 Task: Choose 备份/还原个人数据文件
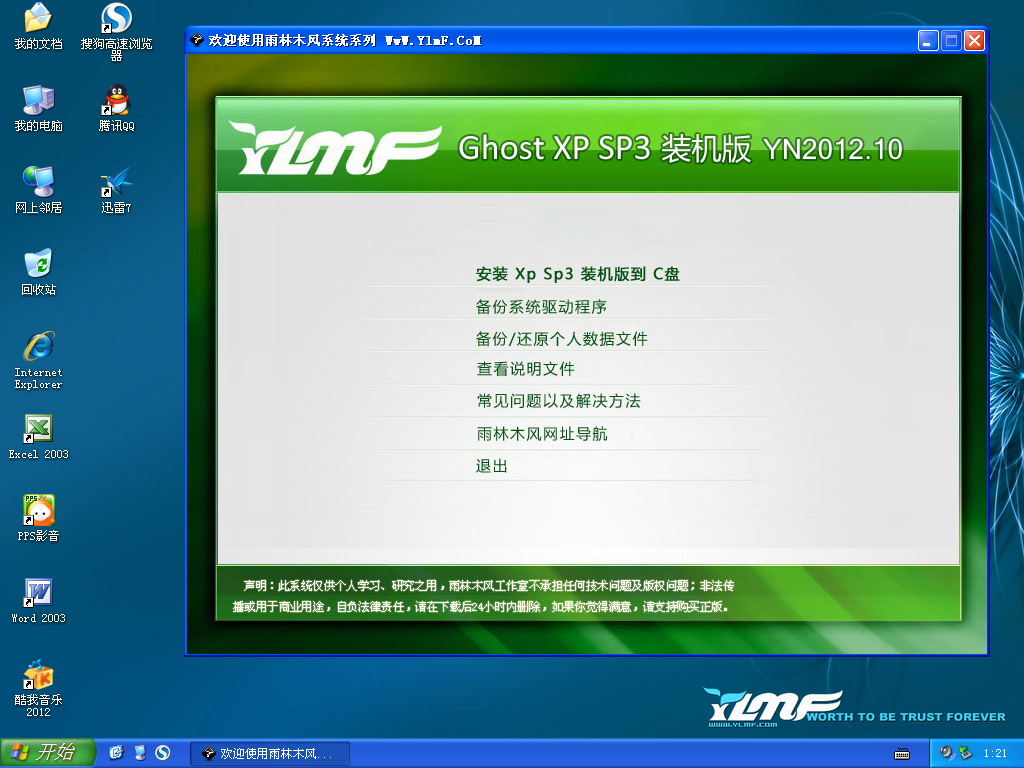(561, 338)
